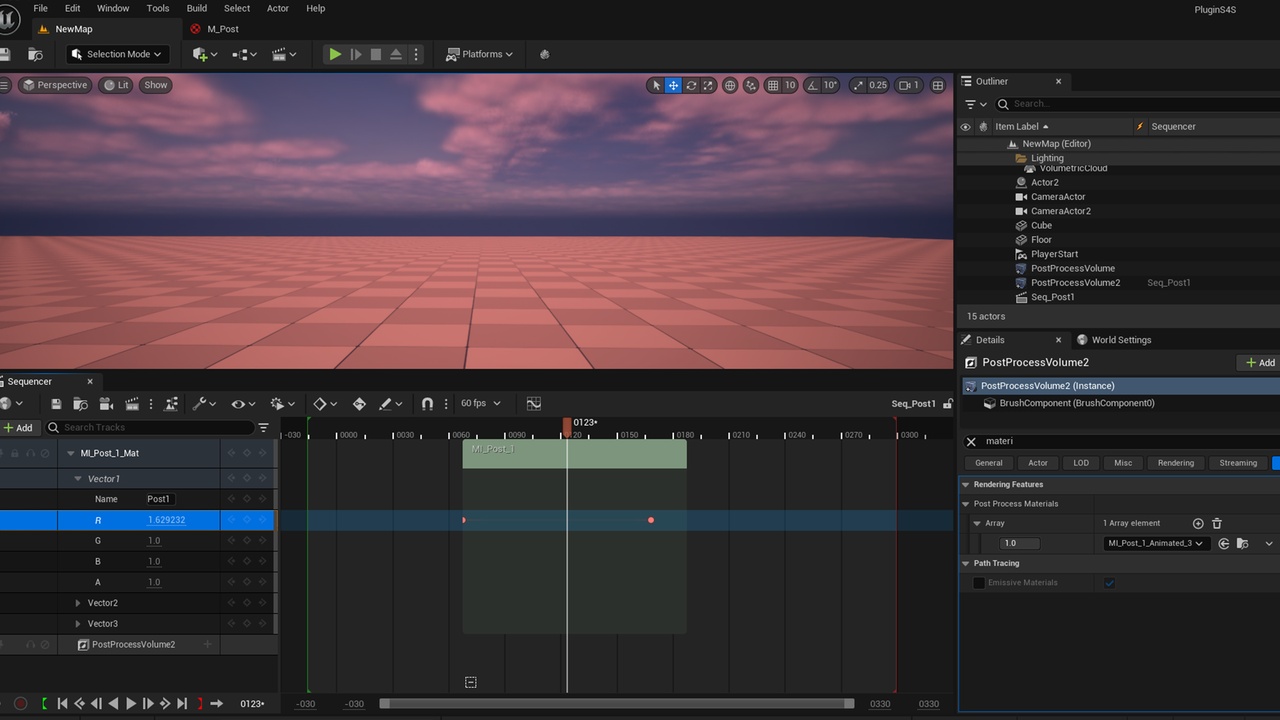
Task: Open the Perspective viewport mode menu
Action: pyautogui.click(x=55, y=85)
